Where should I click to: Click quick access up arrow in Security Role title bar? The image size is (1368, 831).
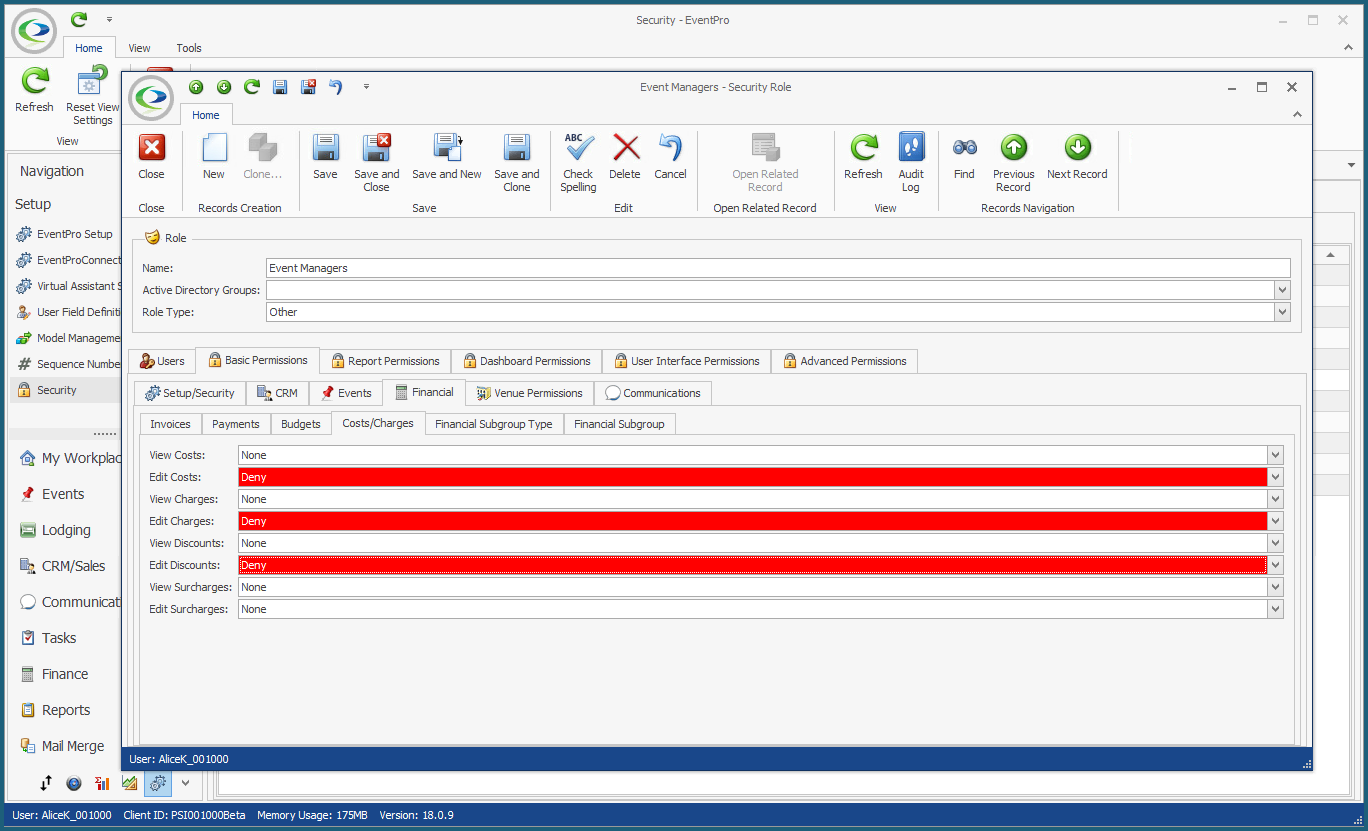coord(196,87)
